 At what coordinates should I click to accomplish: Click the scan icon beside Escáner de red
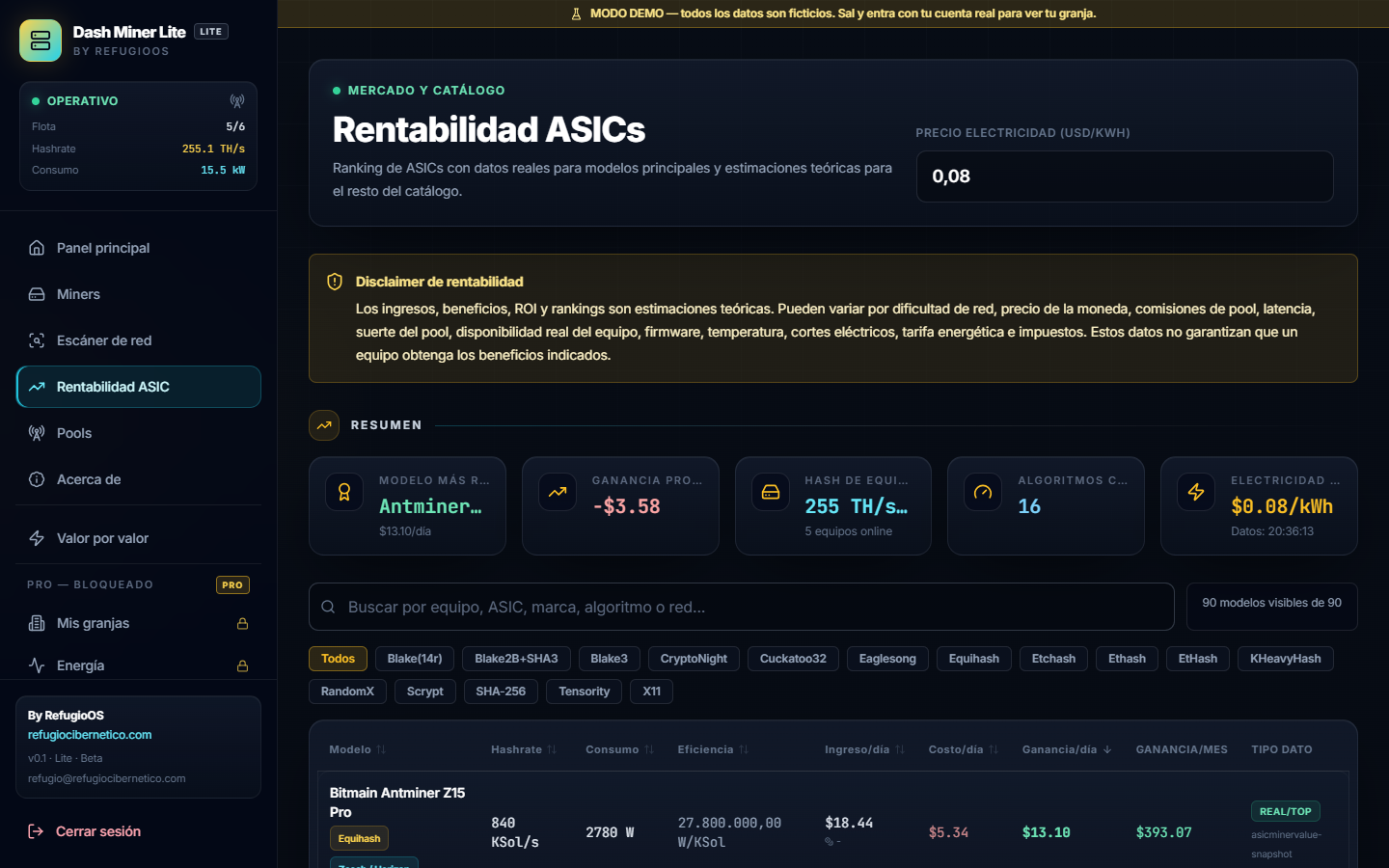[x=37, y=340]
